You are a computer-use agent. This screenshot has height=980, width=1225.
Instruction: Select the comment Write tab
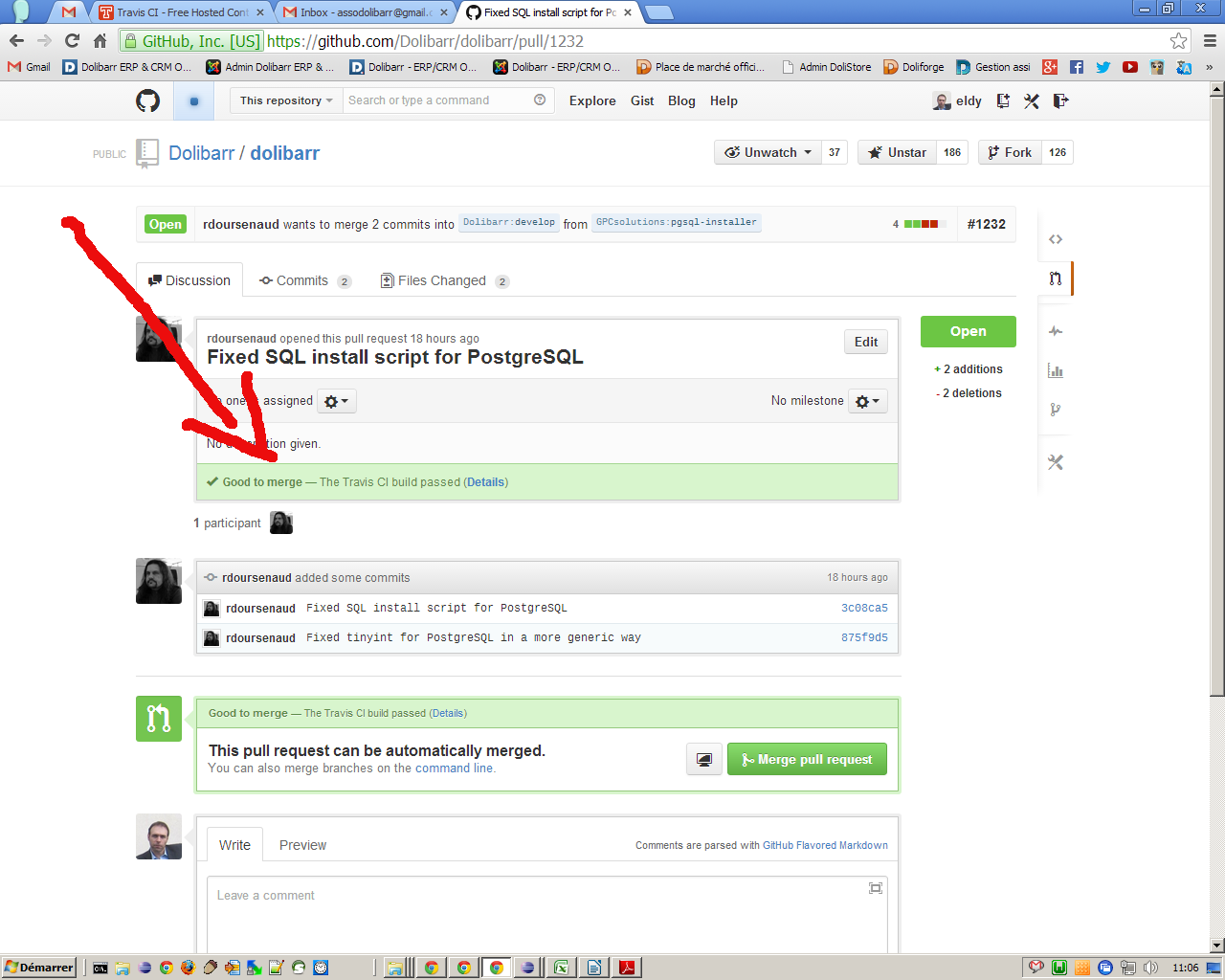click(234, 845)
